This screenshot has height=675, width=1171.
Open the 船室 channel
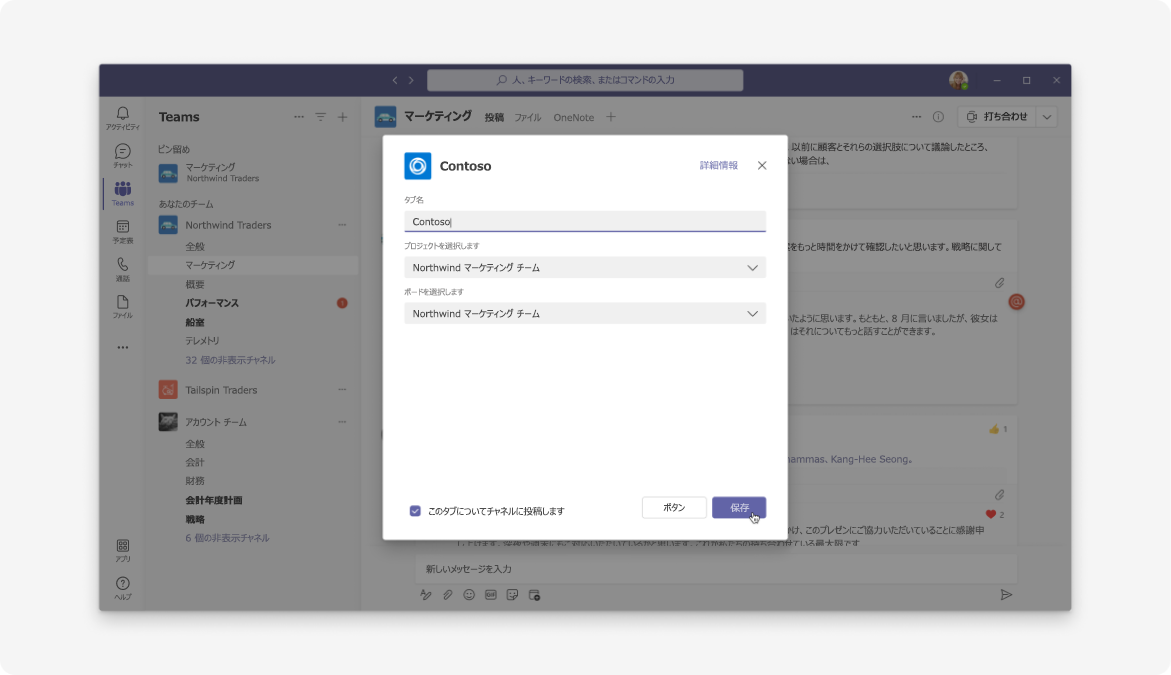point(195,323)
